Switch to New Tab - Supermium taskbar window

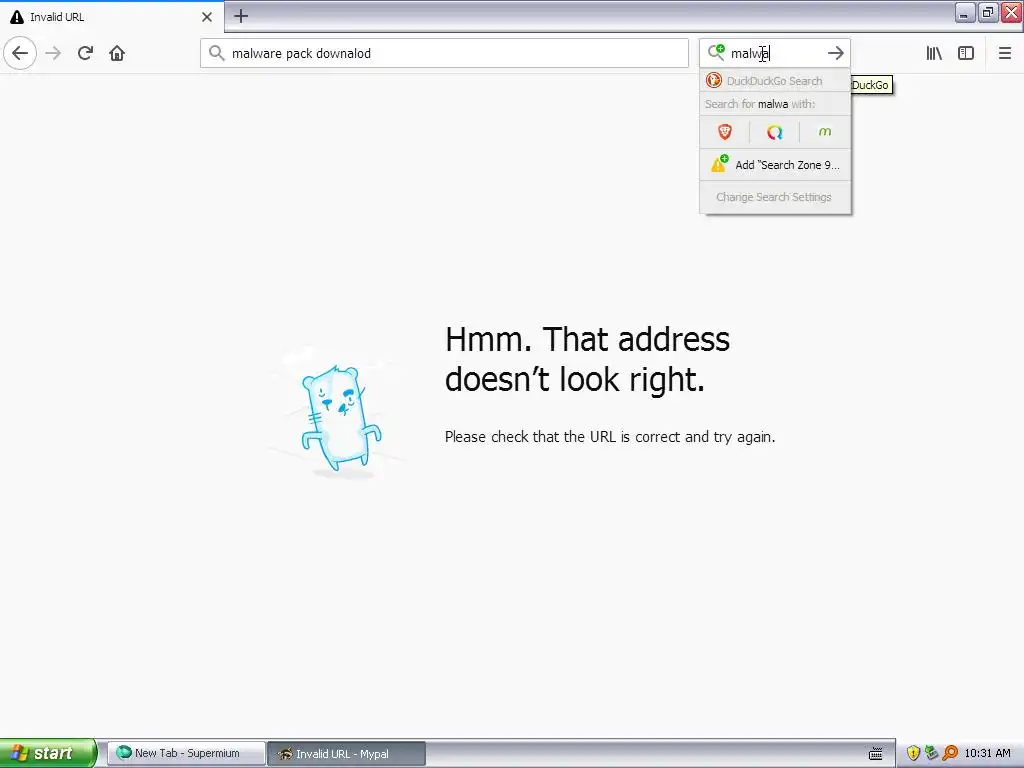pos(186,753)
